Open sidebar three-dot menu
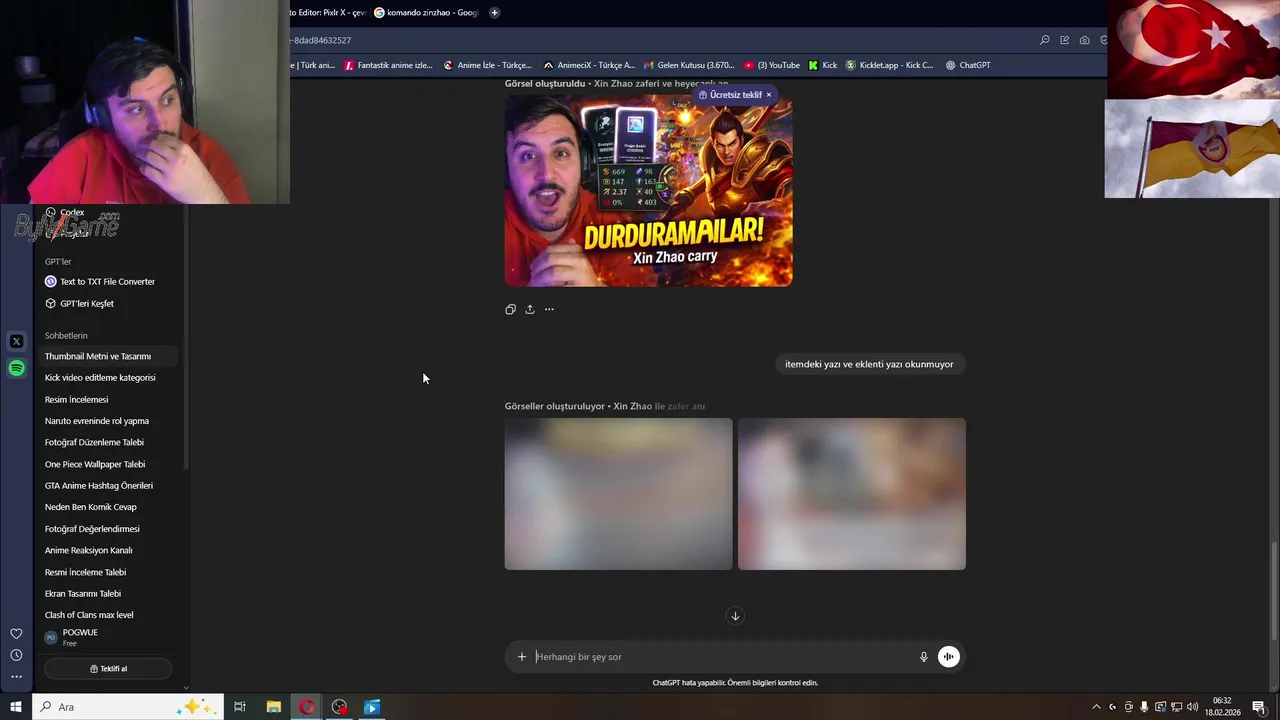 pyautogui.click(x=16, y=677)
